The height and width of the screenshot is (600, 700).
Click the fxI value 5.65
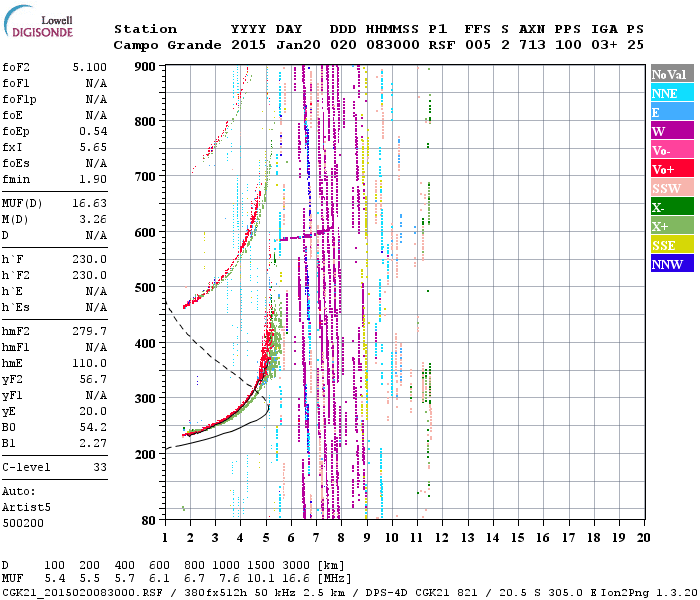tap(93, 147)
